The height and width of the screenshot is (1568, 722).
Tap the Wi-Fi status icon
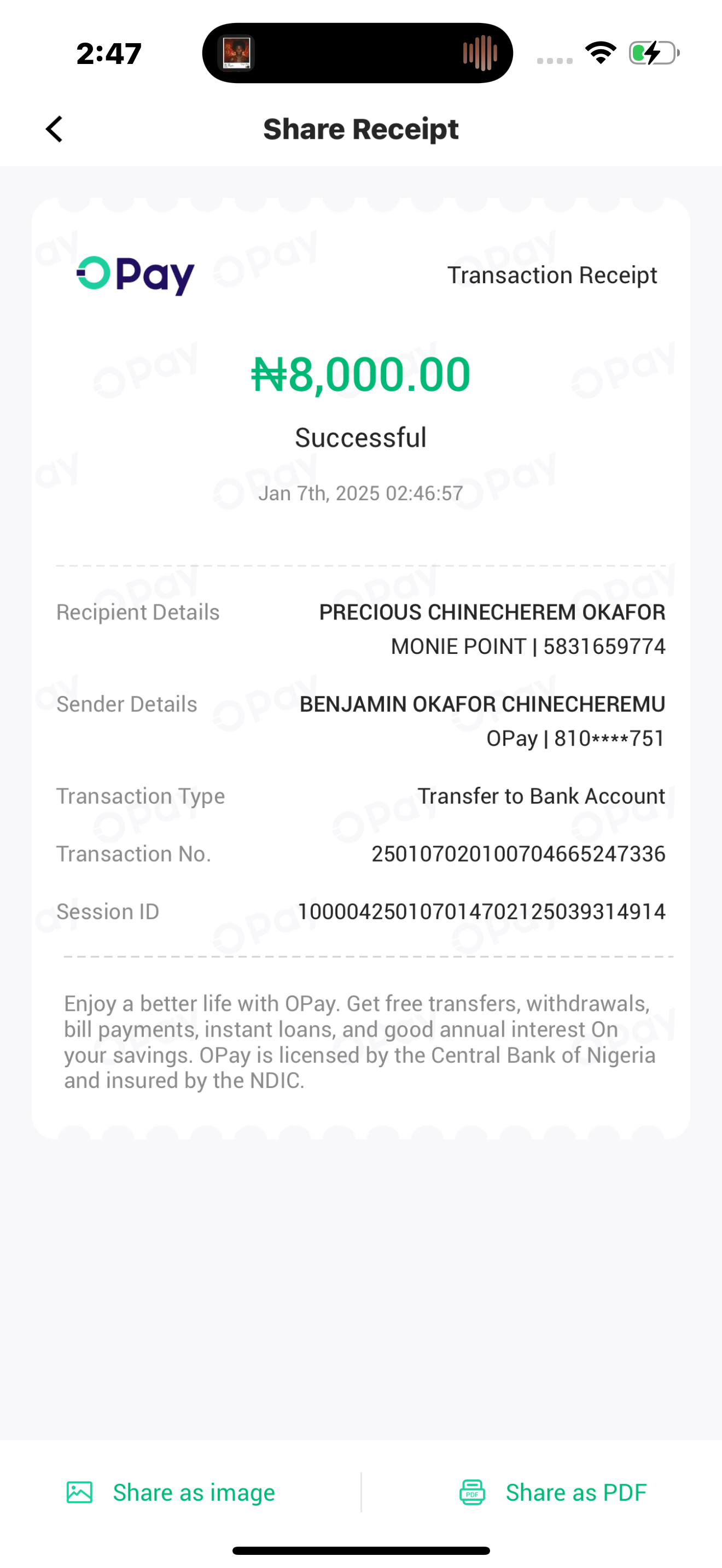(600, 53)
